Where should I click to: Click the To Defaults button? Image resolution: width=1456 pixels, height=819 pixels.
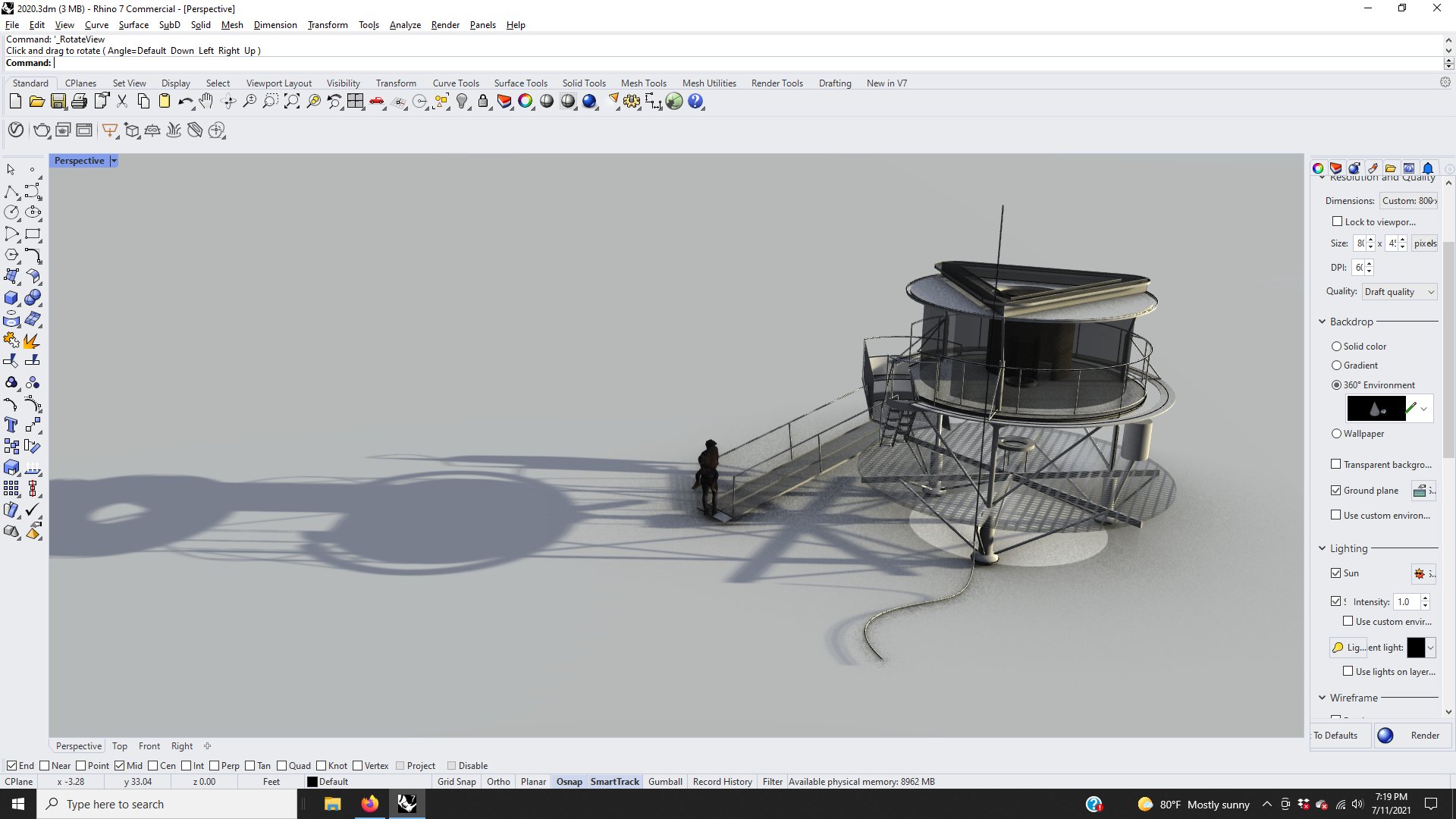click(x=1335, y=736)
